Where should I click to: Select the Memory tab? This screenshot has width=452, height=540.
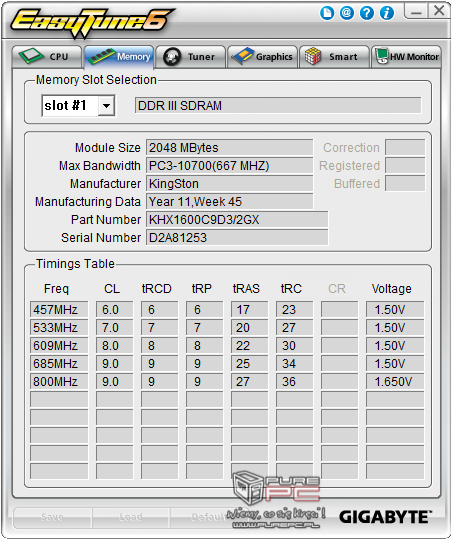coord(119,57)
